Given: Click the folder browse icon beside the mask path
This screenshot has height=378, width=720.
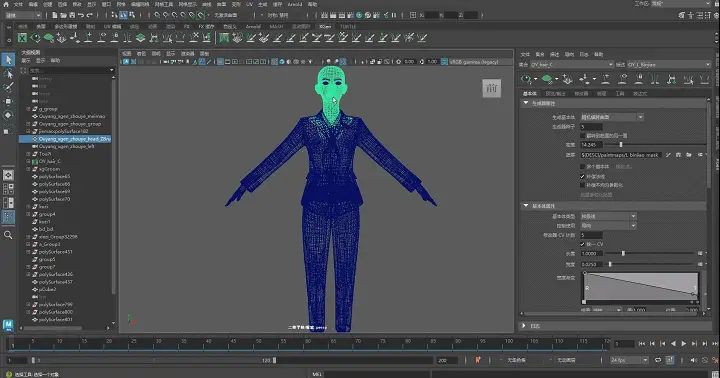Looking at the screenshot, I should (x=689, y=155).
